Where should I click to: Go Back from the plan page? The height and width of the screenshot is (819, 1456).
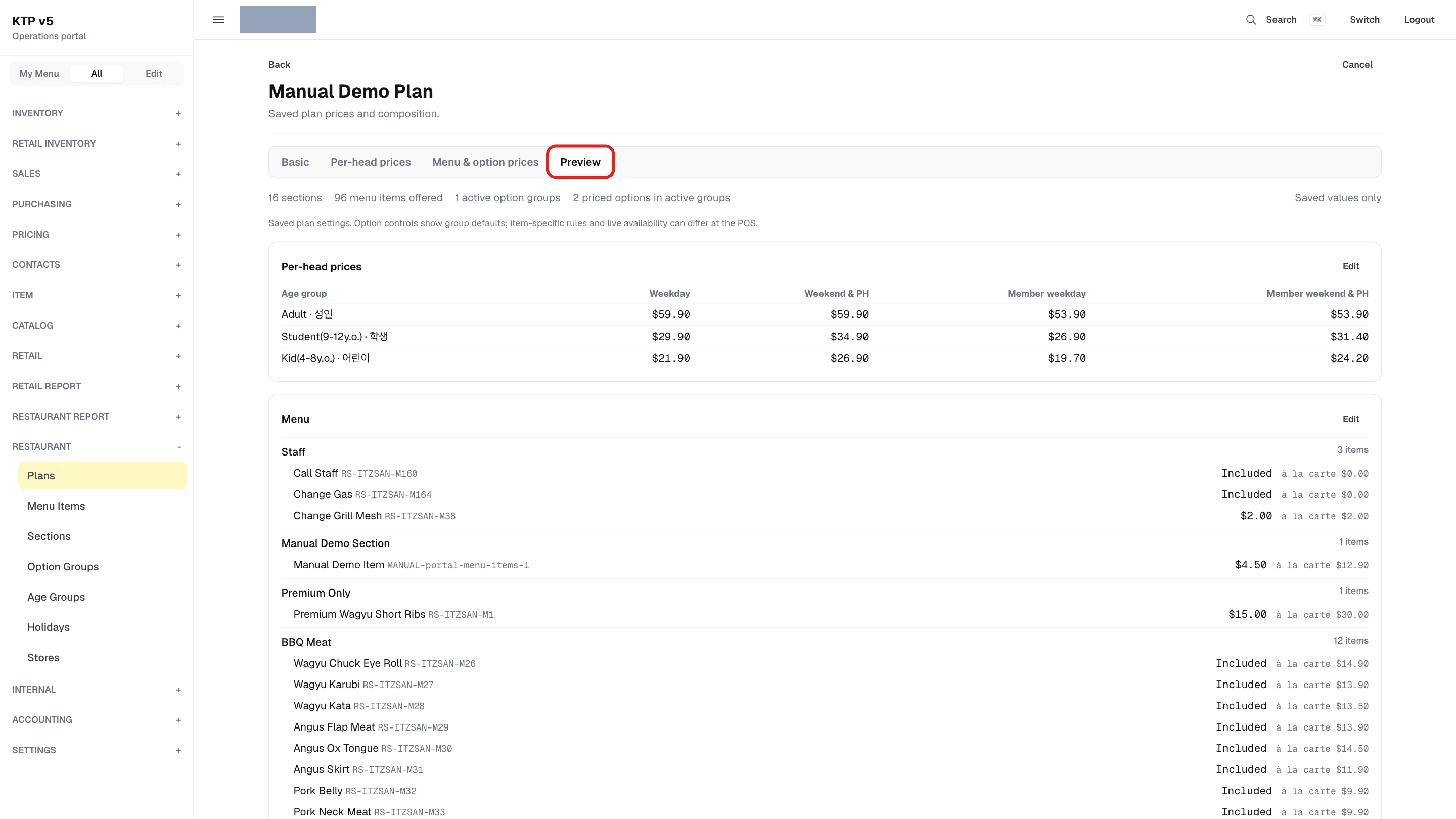click(279, 64)
